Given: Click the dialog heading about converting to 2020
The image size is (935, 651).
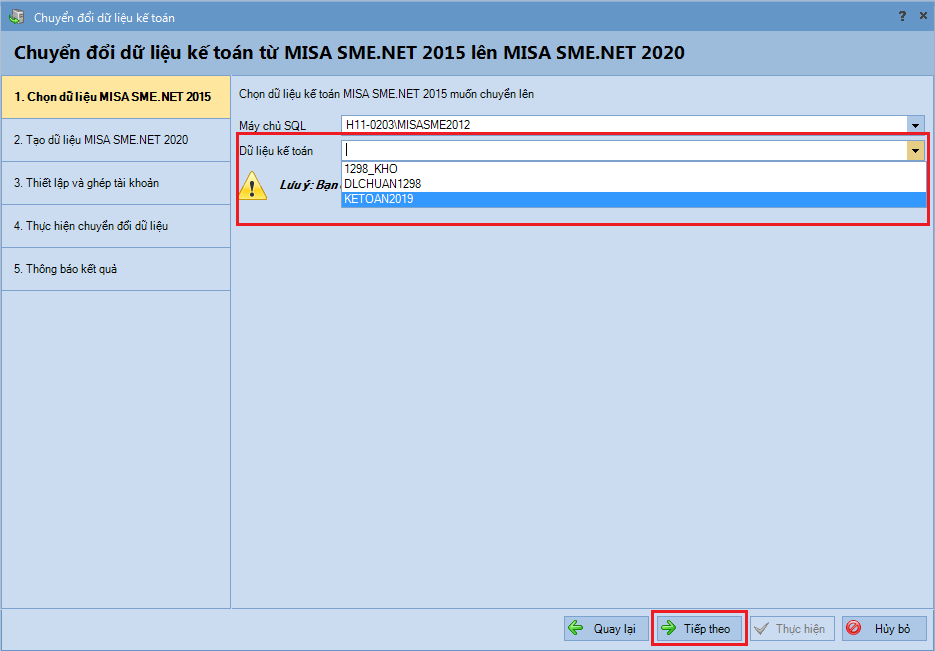Looking at the screenshot, I should pos(349,52).
